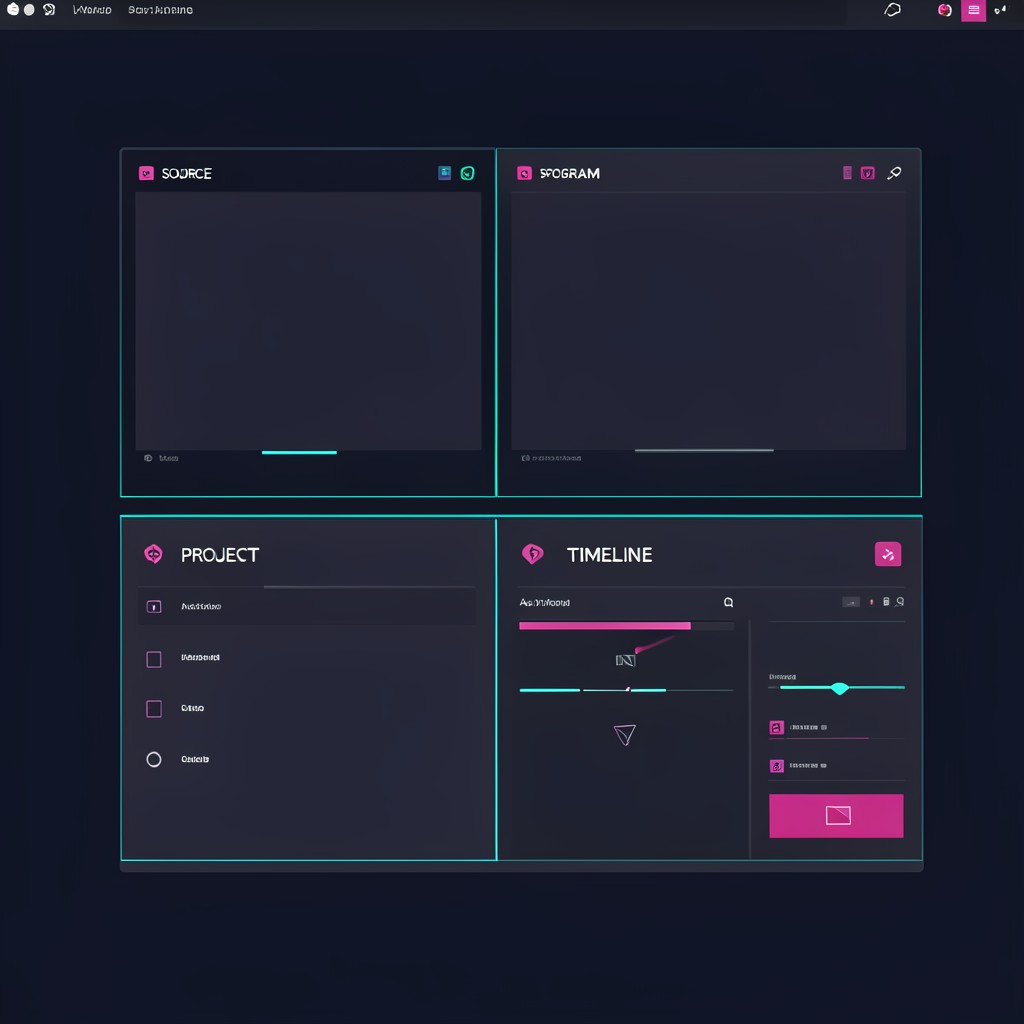Screen dimensions: 1024x1024
Task: Open the small gray dropdown in Timeline toolbar
Action: [x=851, y=602]
